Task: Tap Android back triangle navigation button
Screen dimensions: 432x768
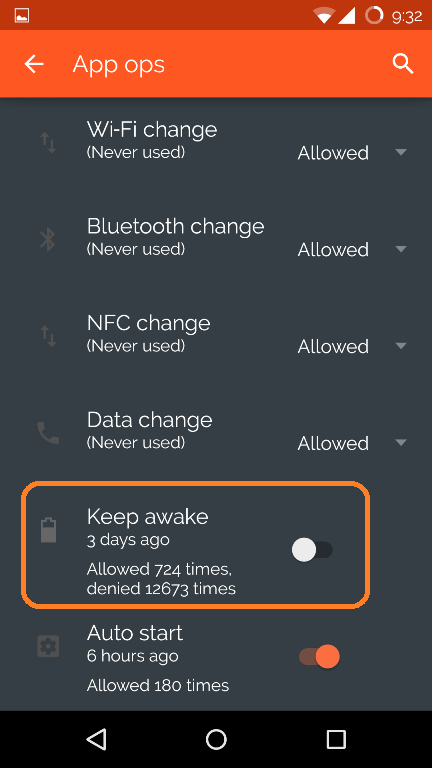Action: point(96,739)
